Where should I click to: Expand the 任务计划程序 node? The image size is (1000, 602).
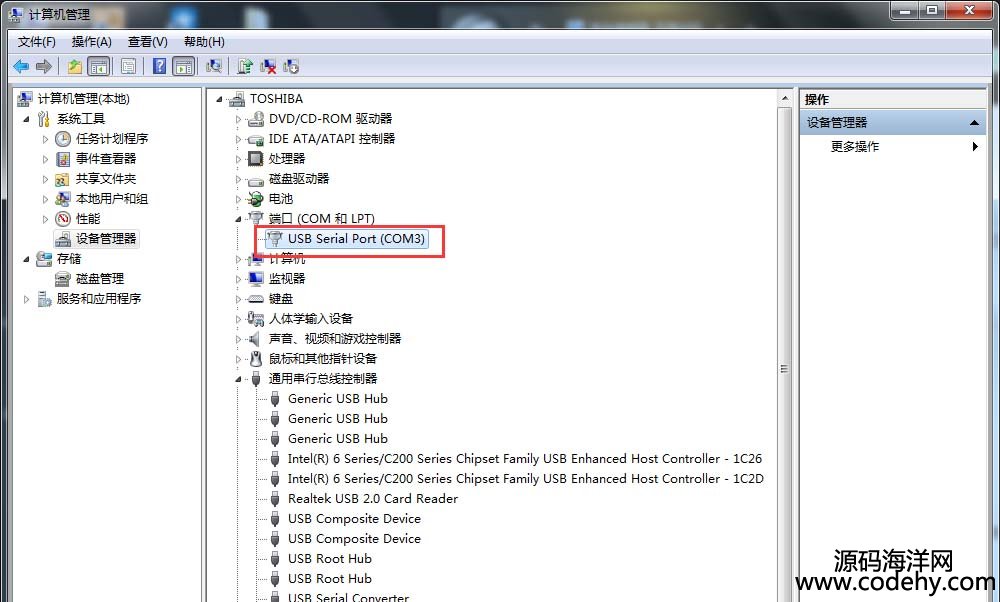click(x=45, y=138)
